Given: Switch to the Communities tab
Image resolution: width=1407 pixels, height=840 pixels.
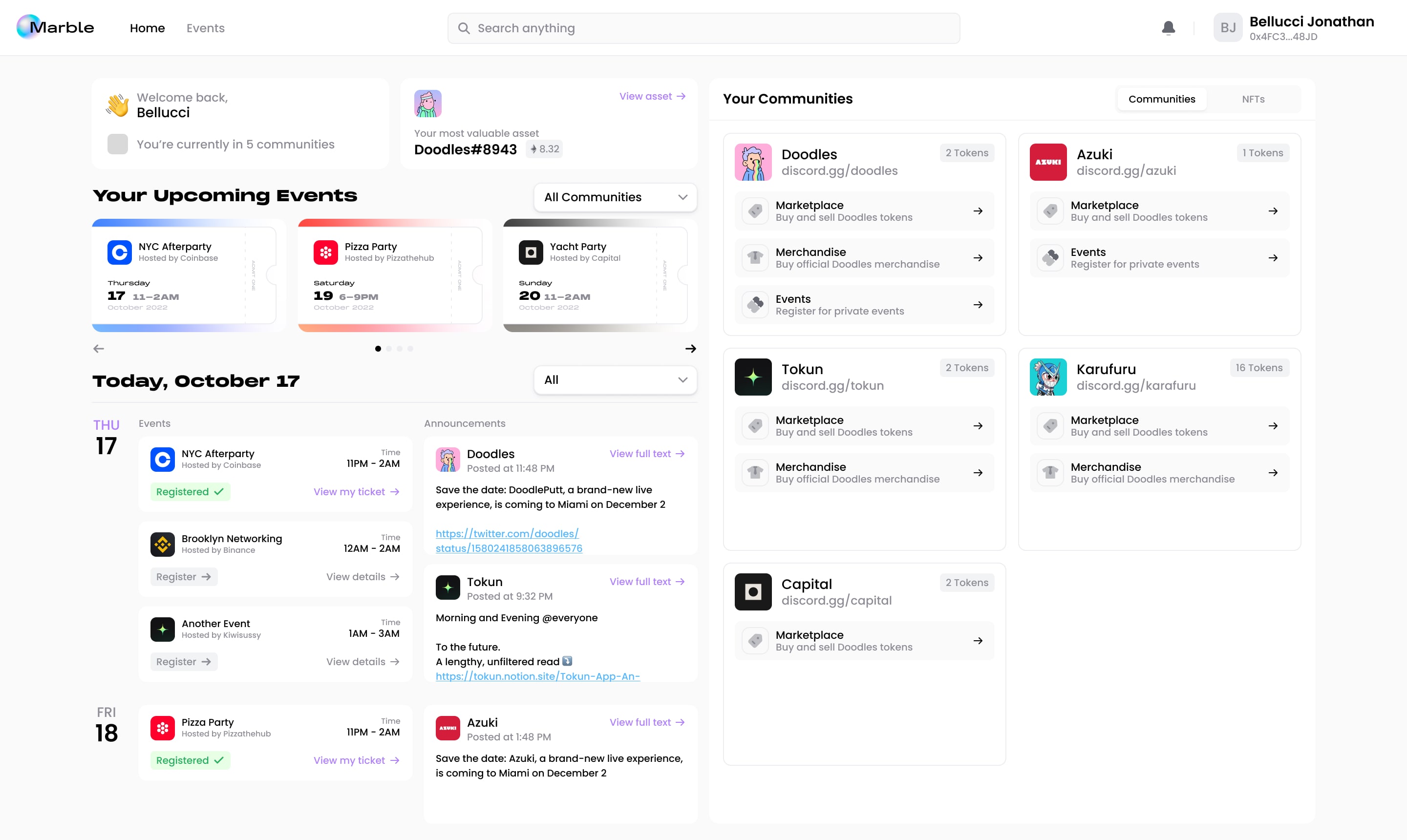Looking at the screenshot, I should click(x=1162, y=99).
